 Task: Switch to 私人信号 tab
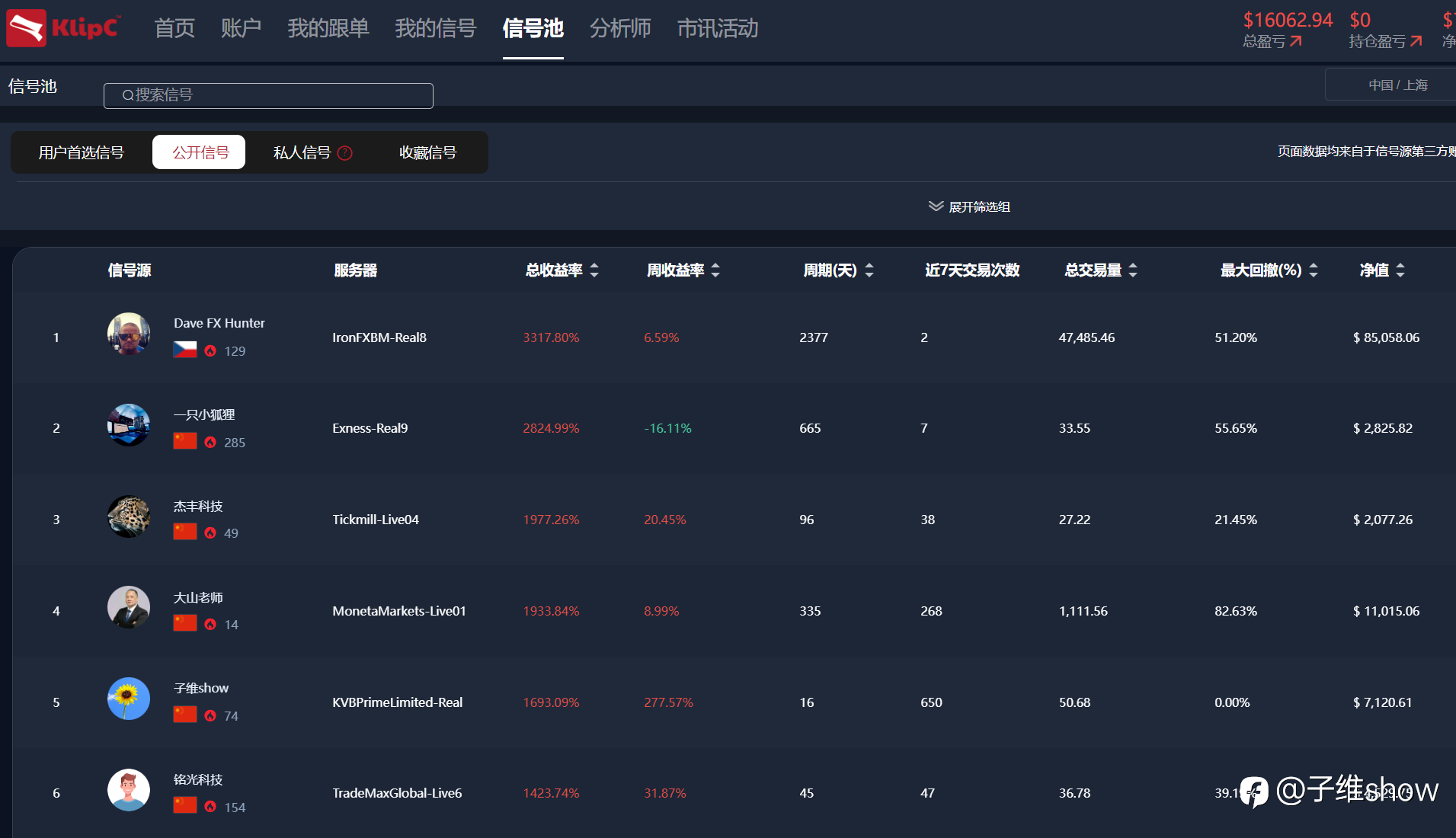(302, 152)
